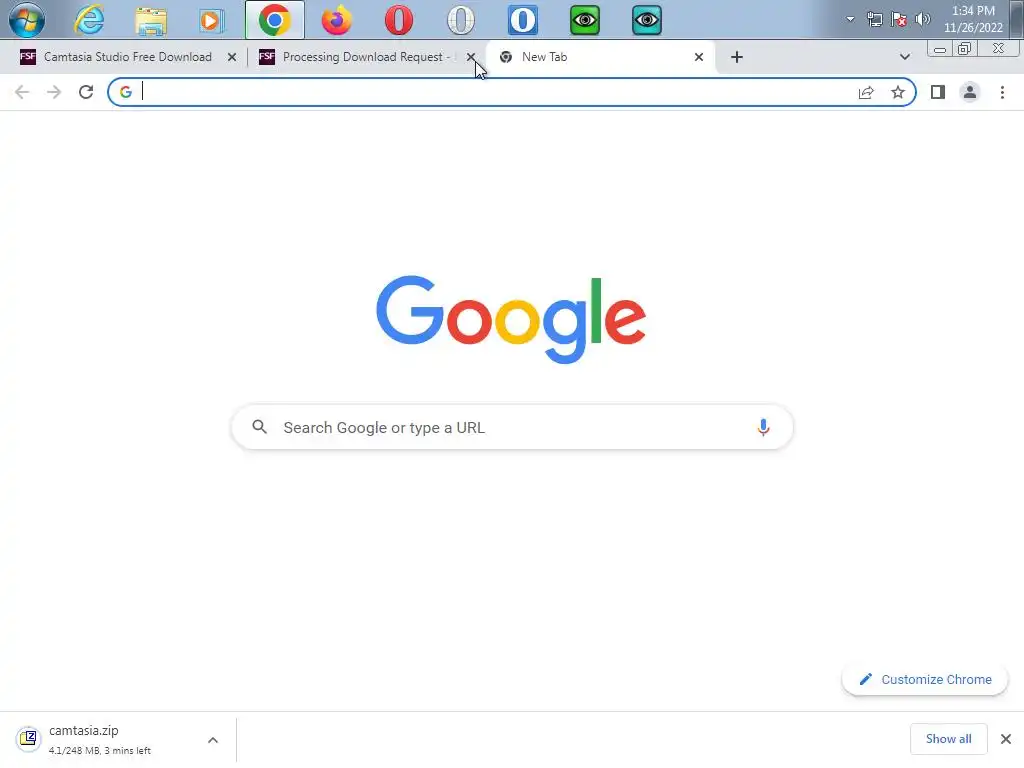The image size is (1024, 768).
Task: Open the volume speaker icon
Action: pyautogui.click(x=923, y=19)
